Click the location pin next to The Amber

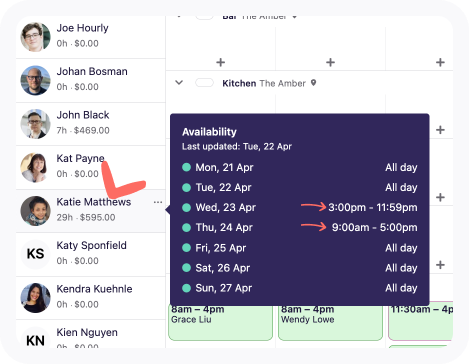pos(313,83)
